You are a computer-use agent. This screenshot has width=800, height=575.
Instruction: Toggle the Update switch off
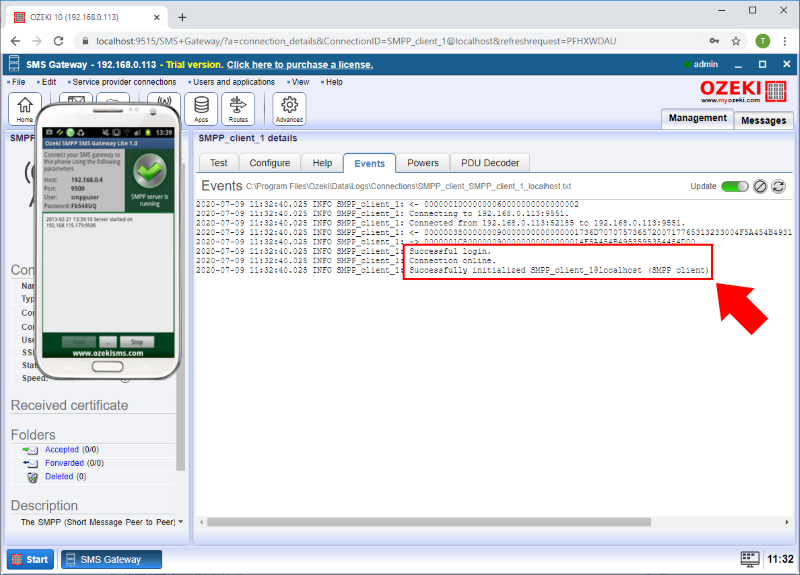pyautogui.click(x=734, y=186)
